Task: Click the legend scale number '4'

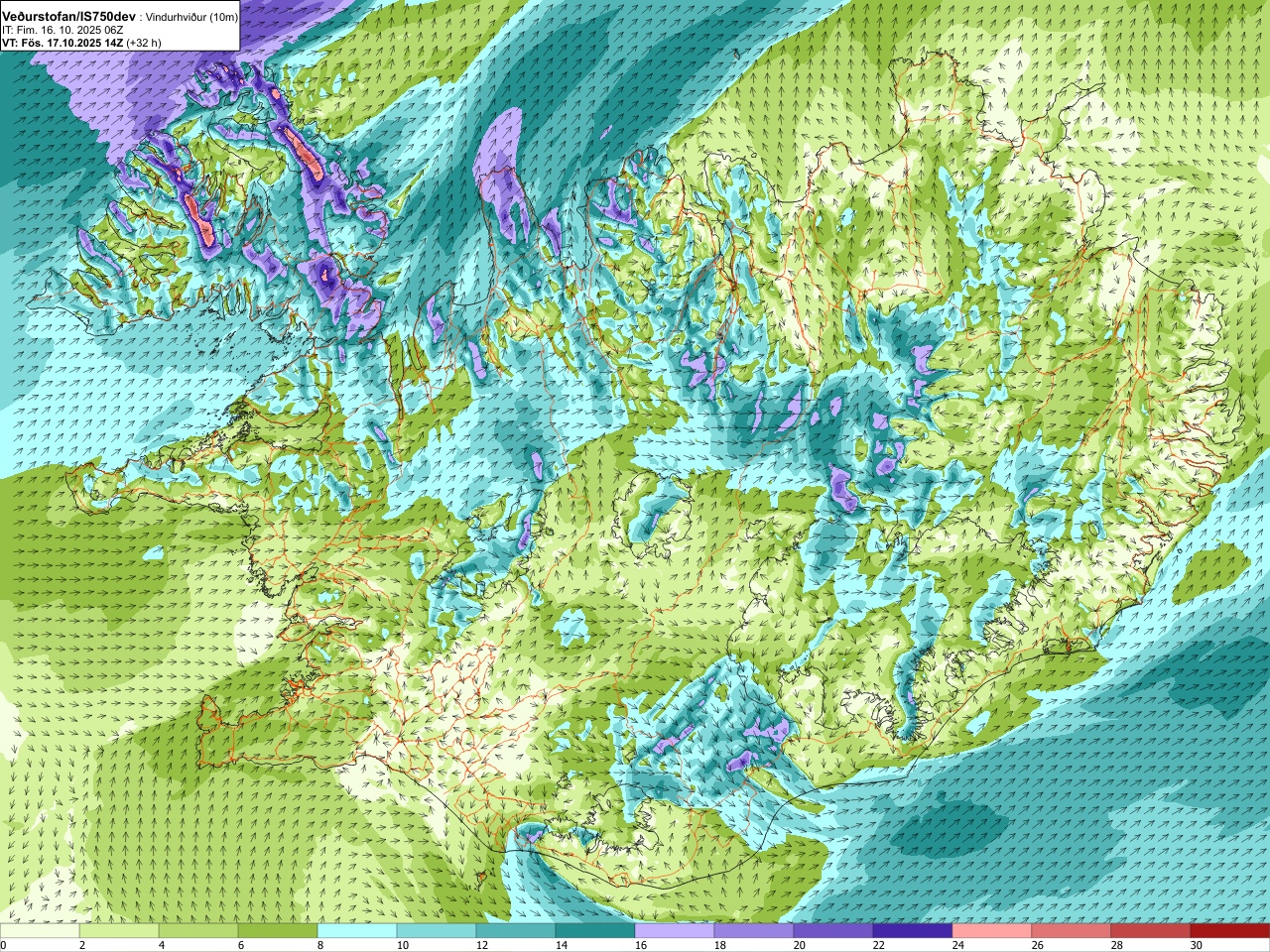Action: pyautogui.click(x=161, y=945)
